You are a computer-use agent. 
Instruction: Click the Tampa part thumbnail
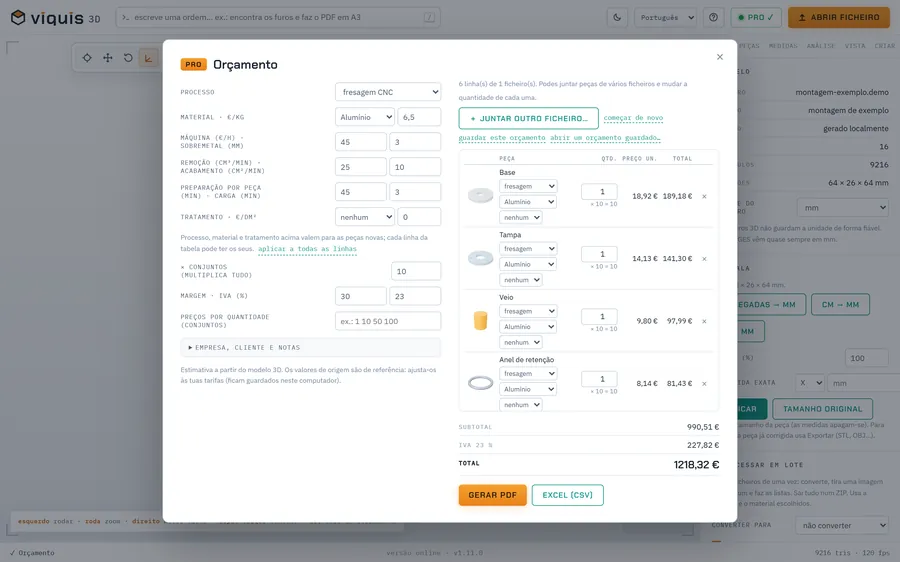[480, 258]
